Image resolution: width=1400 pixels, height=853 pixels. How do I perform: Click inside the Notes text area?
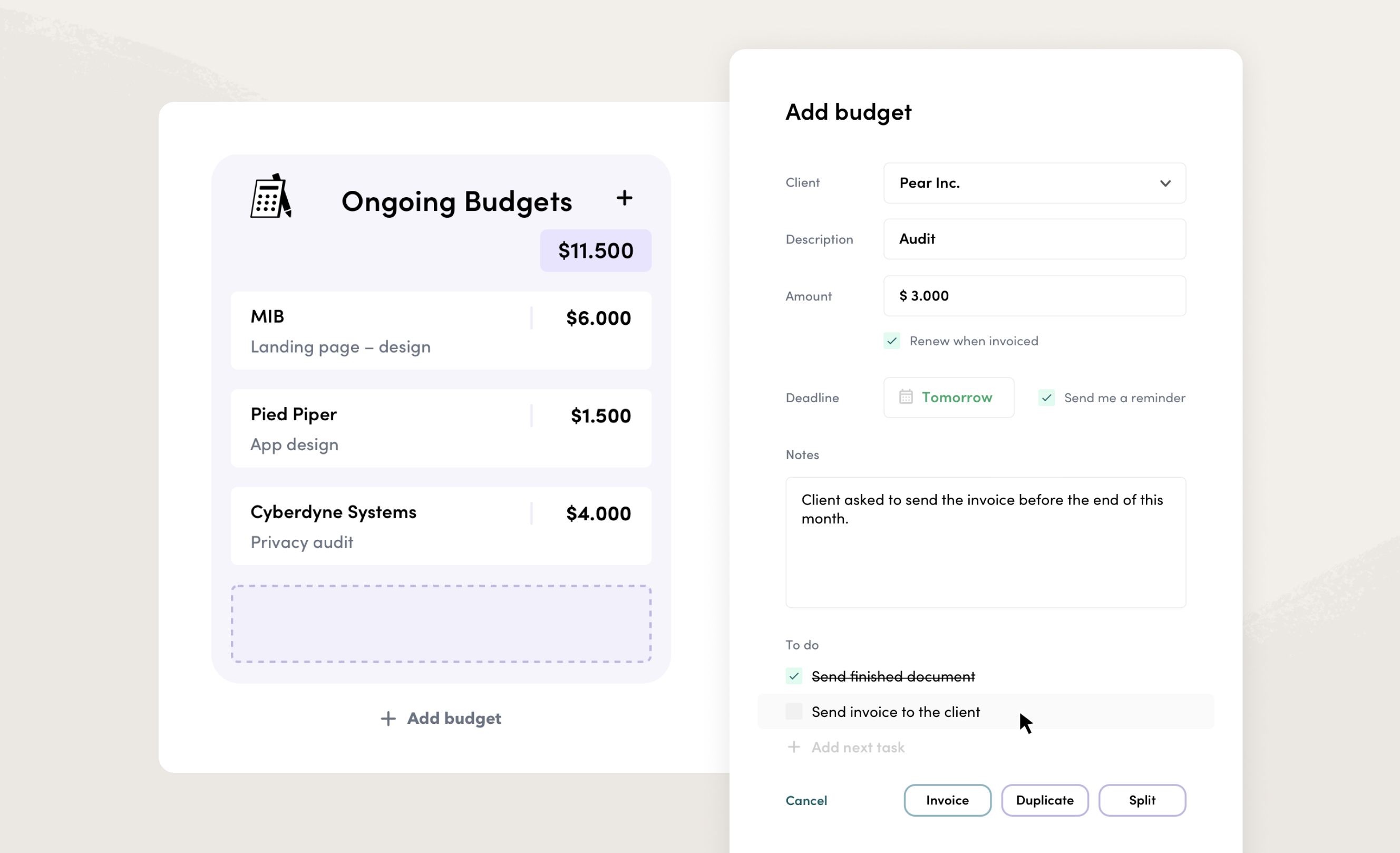[985, 542]
